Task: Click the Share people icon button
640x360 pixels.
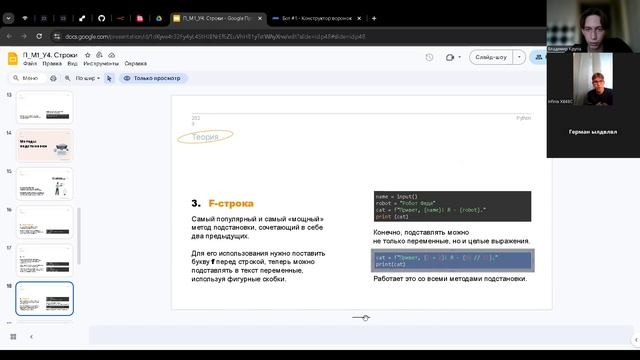Action: tap(539, 58)
